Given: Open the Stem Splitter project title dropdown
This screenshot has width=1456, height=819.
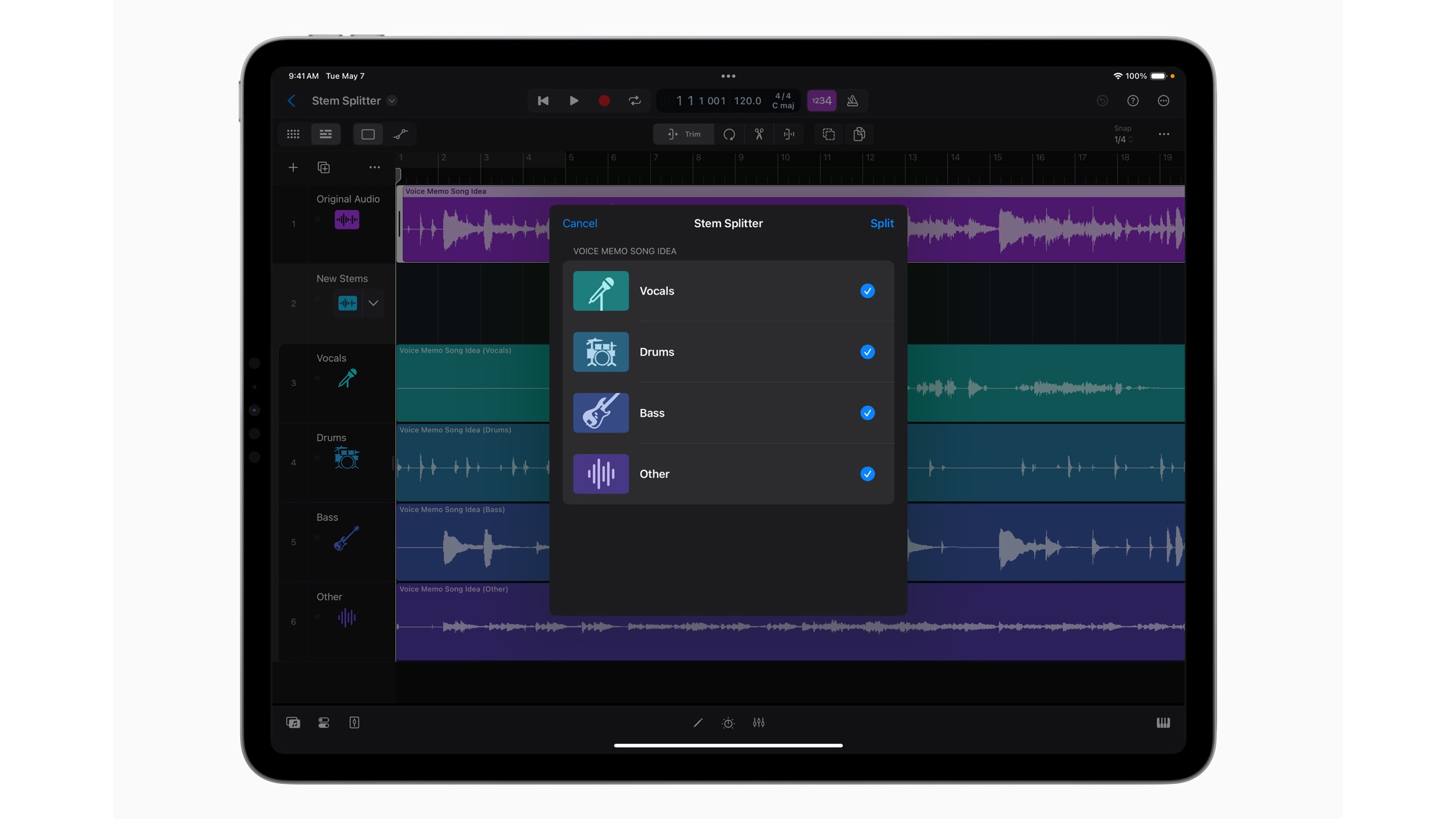Looking at the screenshot, I should point(392,101).
